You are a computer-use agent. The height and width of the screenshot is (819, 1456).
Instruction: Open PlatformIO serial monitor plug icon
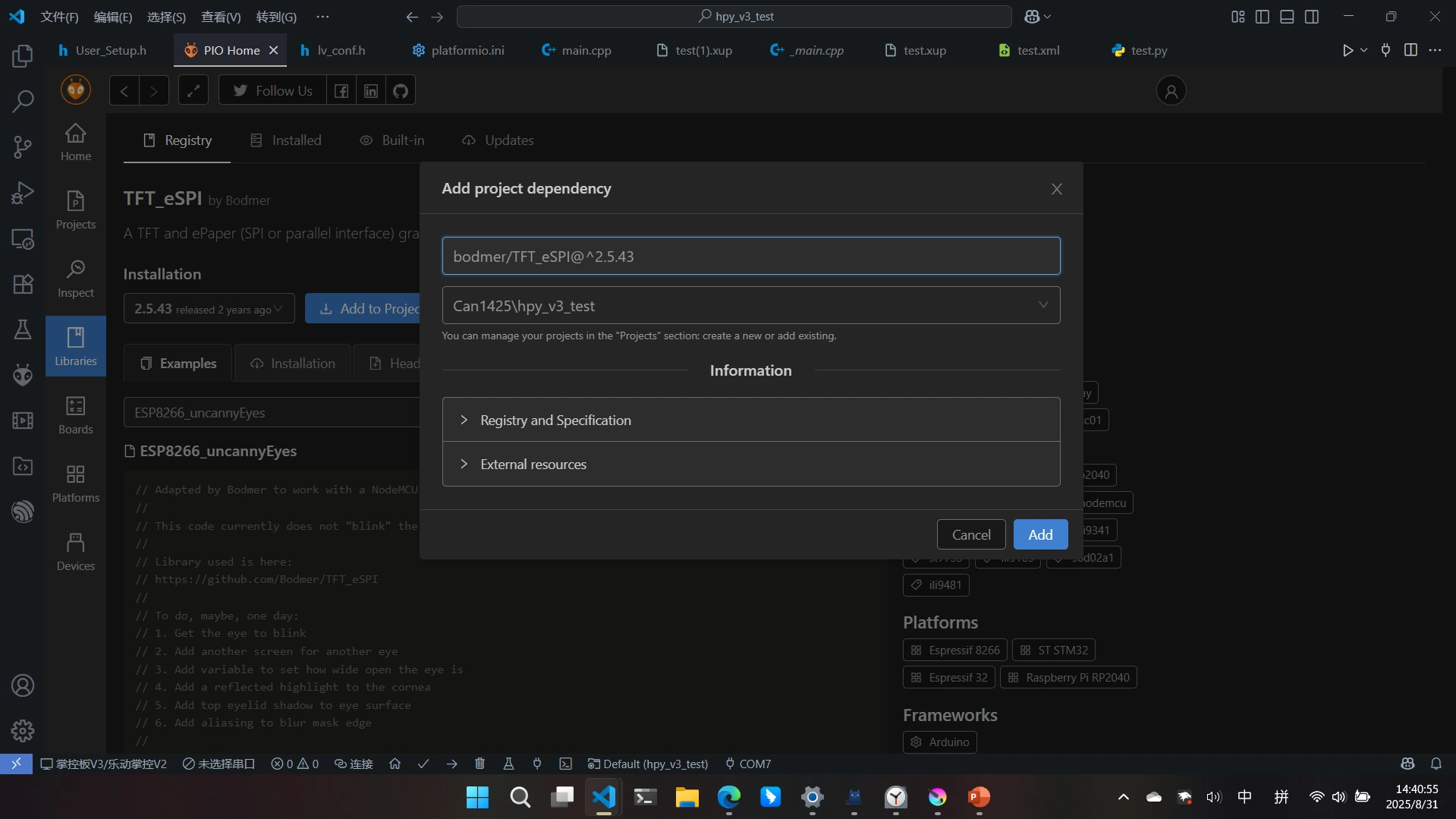[x=537, y=764]
